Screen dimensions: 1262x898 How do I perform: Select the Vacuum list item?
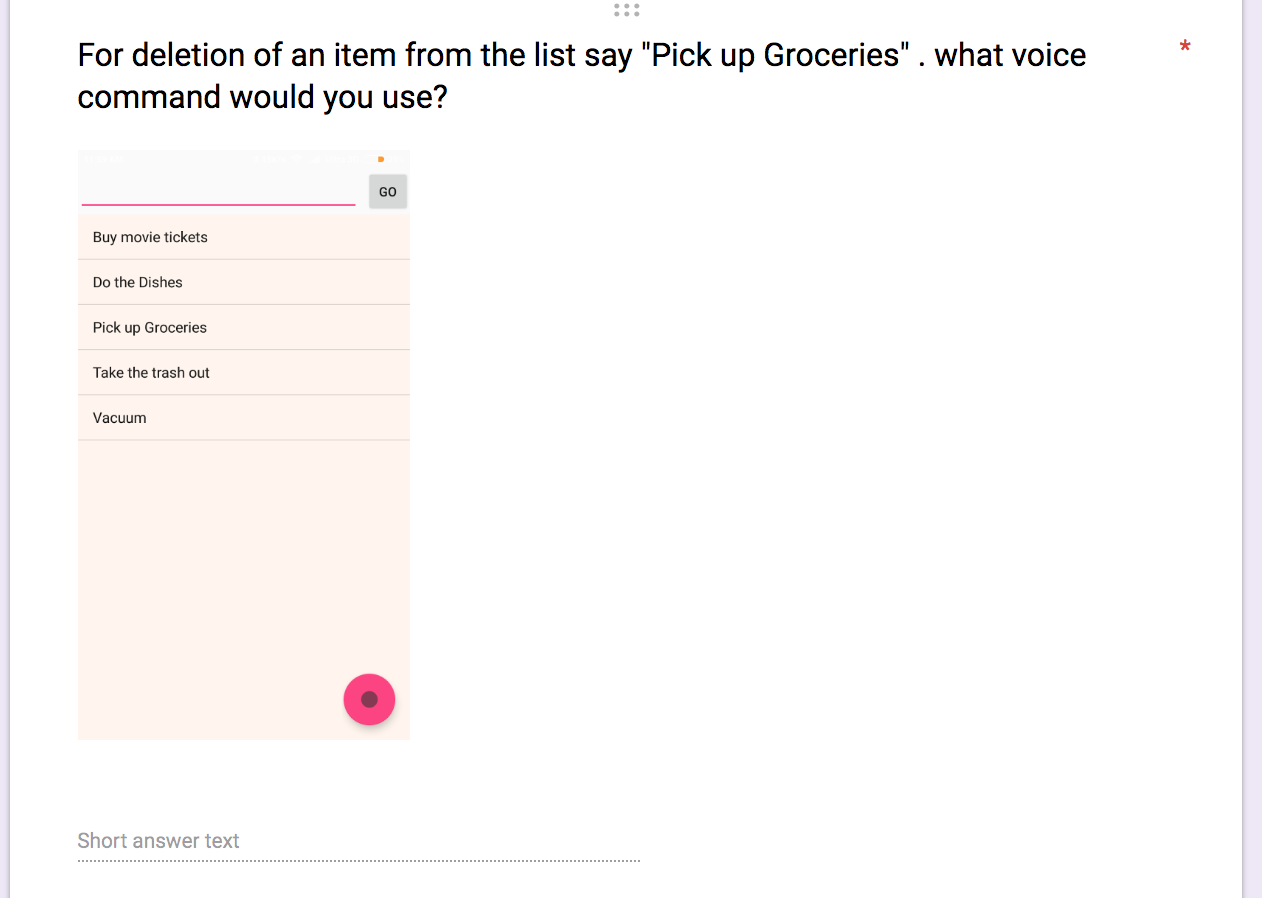tap(244, 417)
